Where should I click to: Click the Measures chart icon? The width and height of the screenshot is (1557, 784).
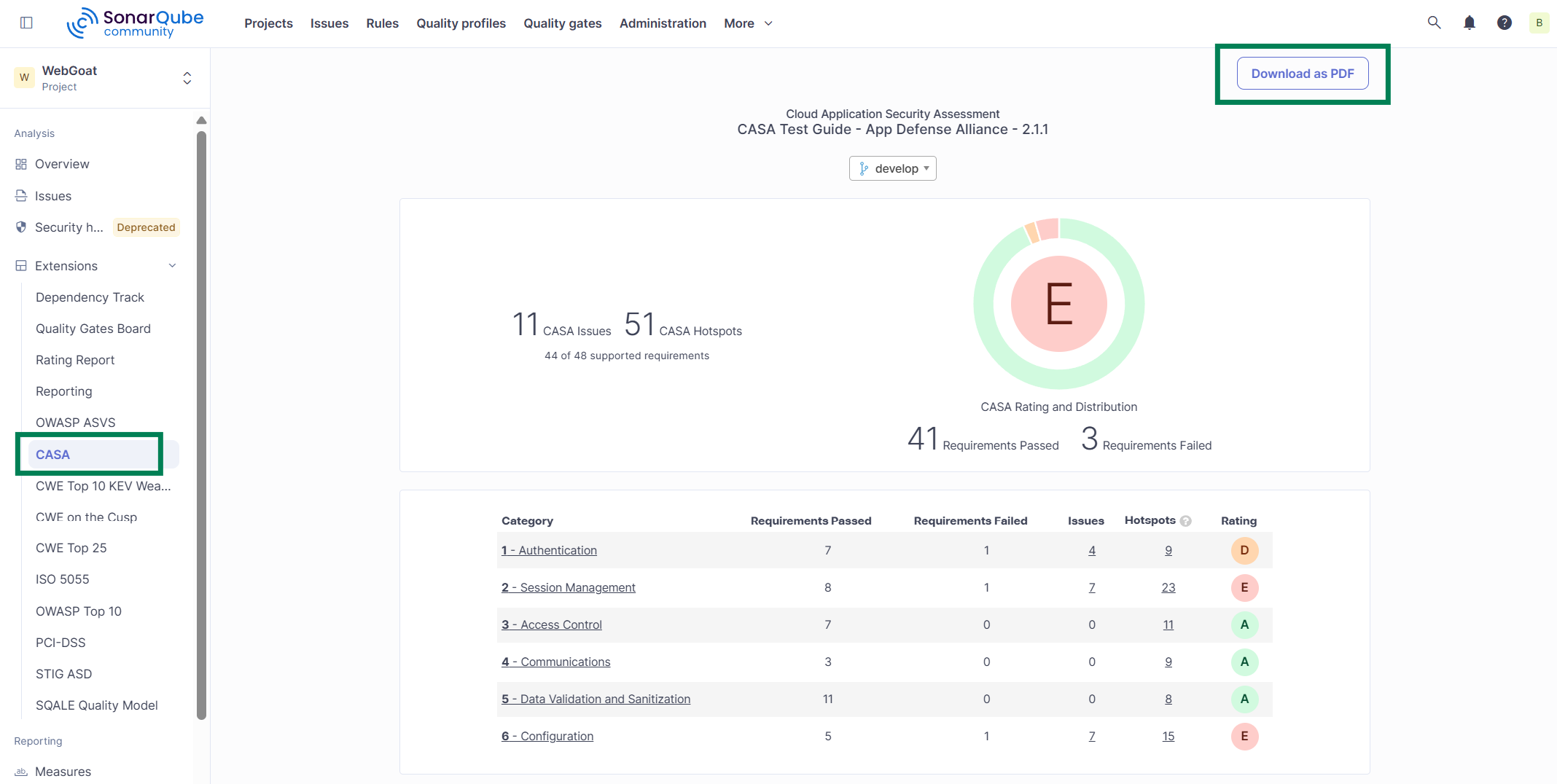pyautogui.click(x=21, y=772)
